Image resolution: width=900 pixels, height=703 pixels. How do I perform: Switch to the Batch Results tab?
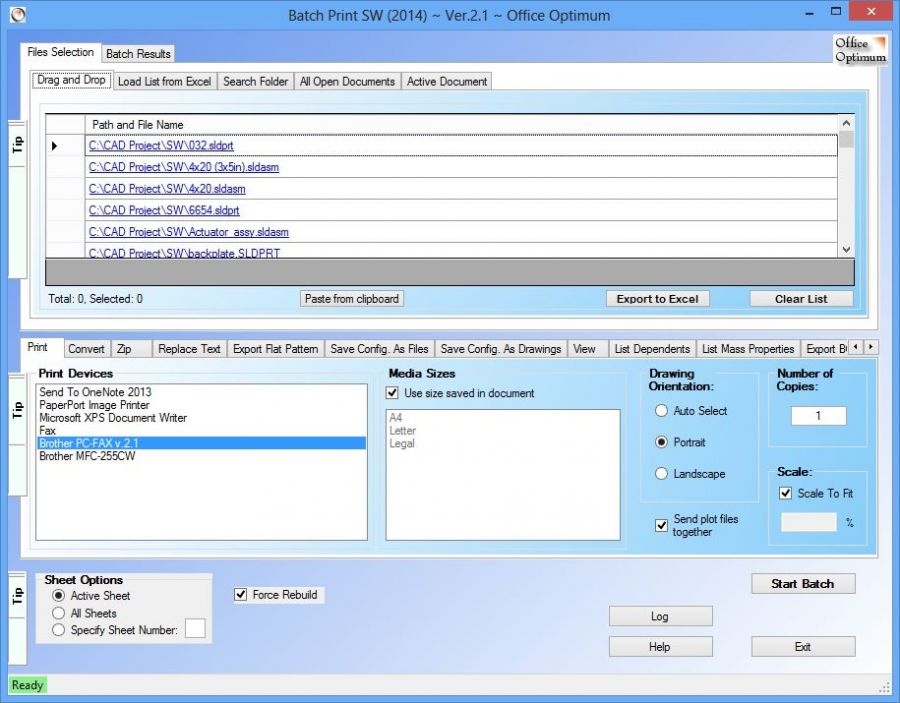tap(138, 54)
